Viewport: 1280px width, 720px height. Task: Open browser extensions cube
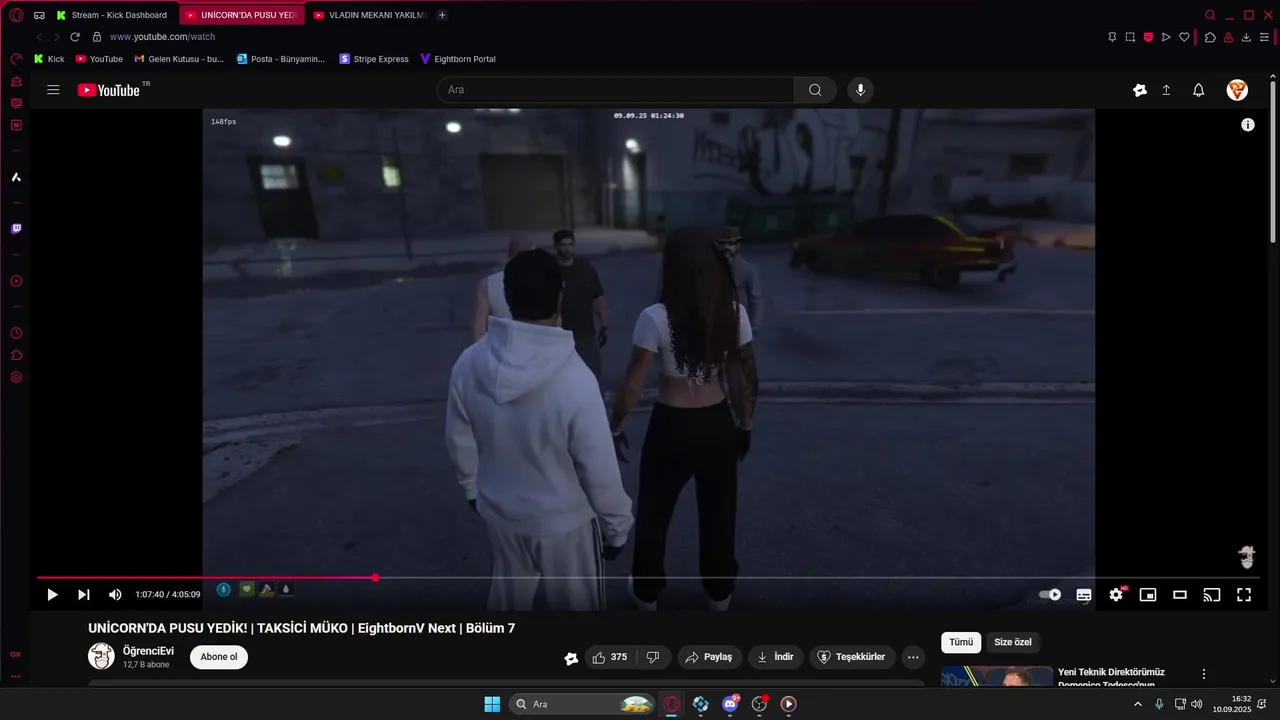tap(1210, 37)
